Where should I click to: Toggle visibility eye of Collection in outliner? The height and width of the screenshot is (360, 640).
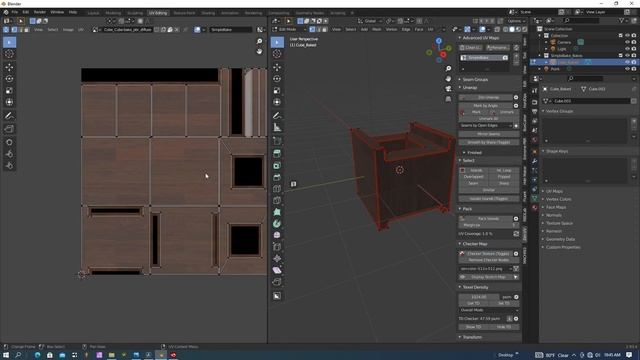click(627, 36)
